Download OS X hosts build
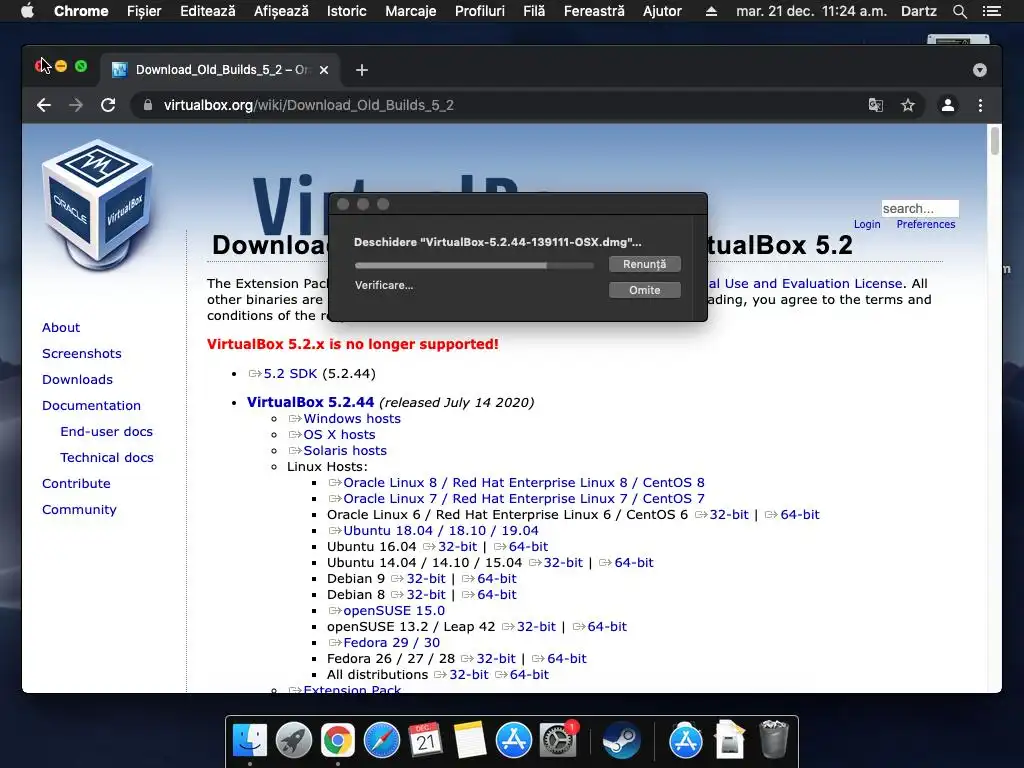This screenshot has height=768, width=1024. (339, 435)
